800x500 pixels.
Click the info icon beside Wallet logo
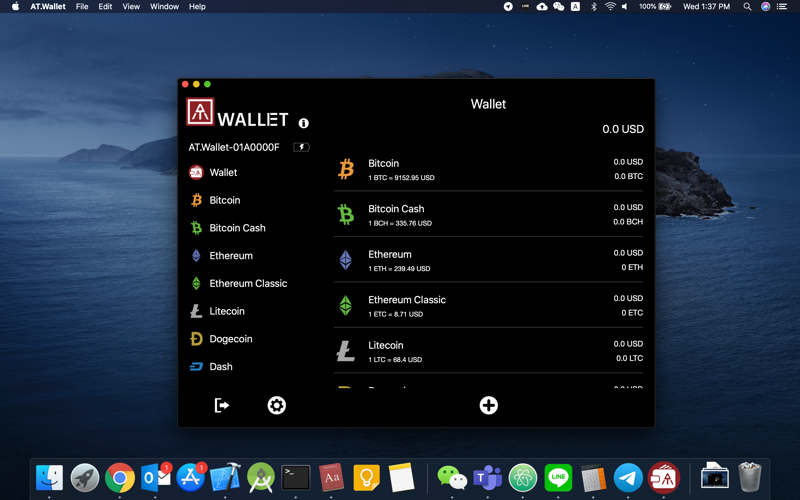(303, 123)
